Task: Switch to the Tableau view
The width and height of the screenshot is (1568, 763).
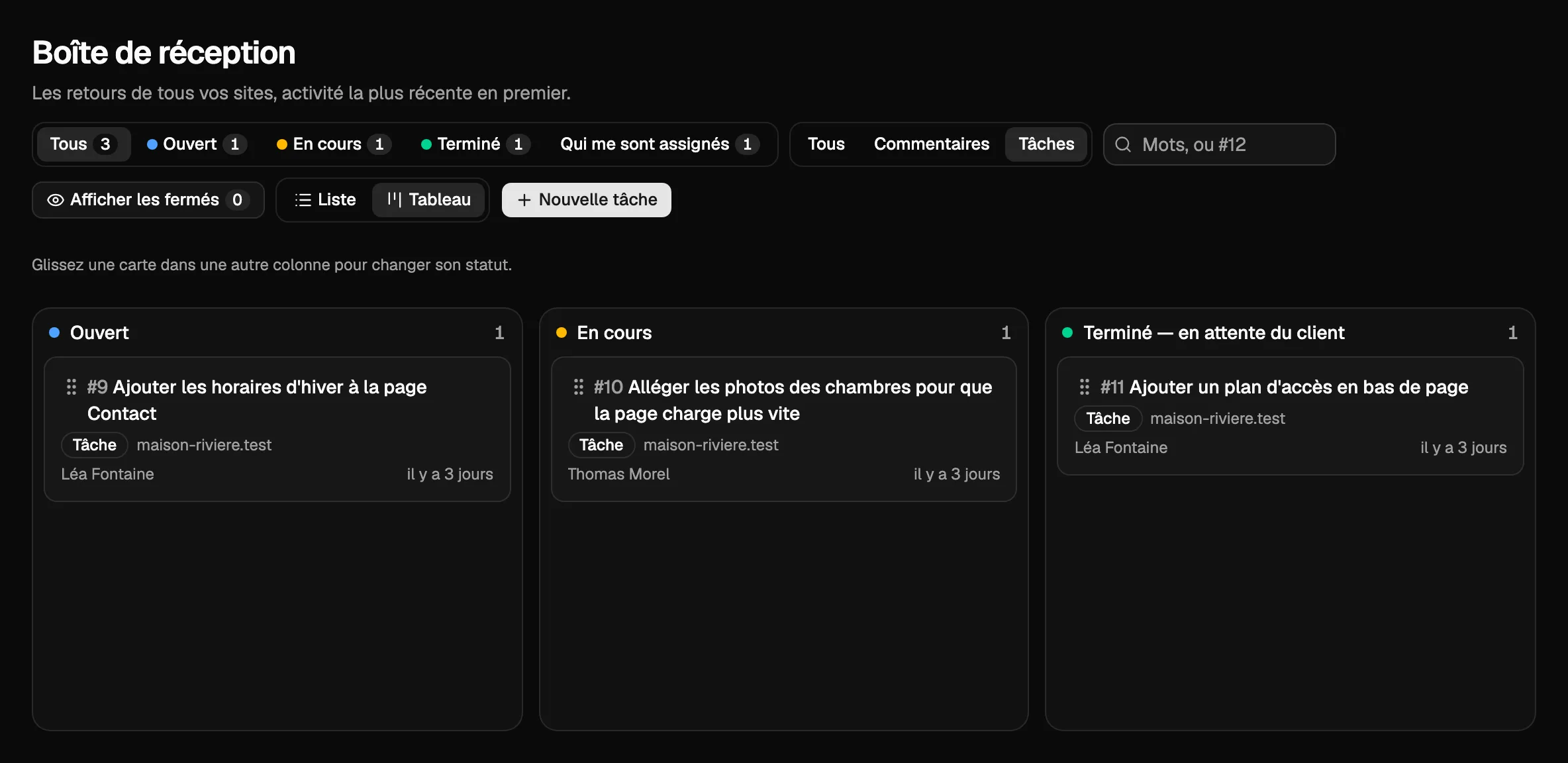Action: pos(429,200)
